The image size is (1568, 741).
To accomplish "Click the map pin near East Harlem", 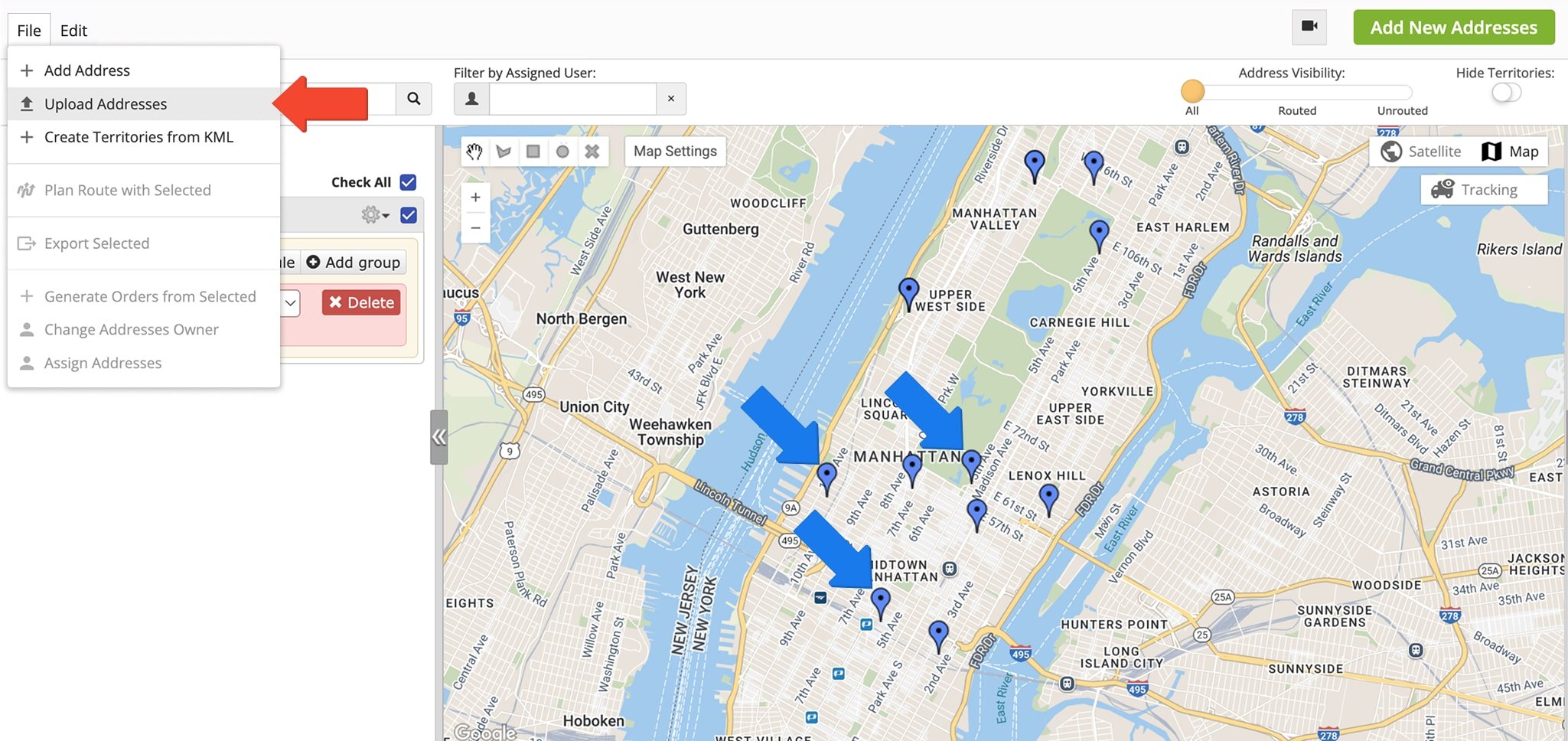I will (1099, 235).
